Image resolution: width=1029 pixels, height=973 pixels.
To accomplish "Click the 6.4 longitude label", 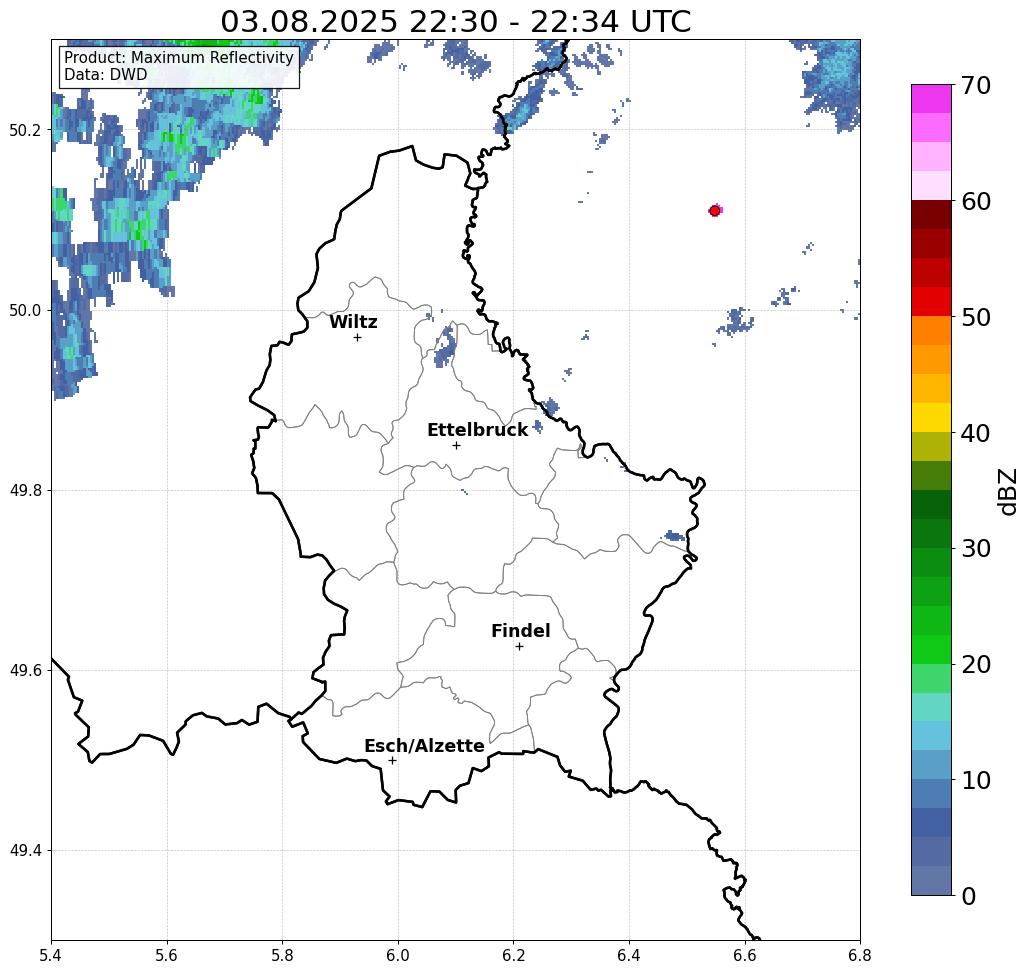I will coord(629,955).
